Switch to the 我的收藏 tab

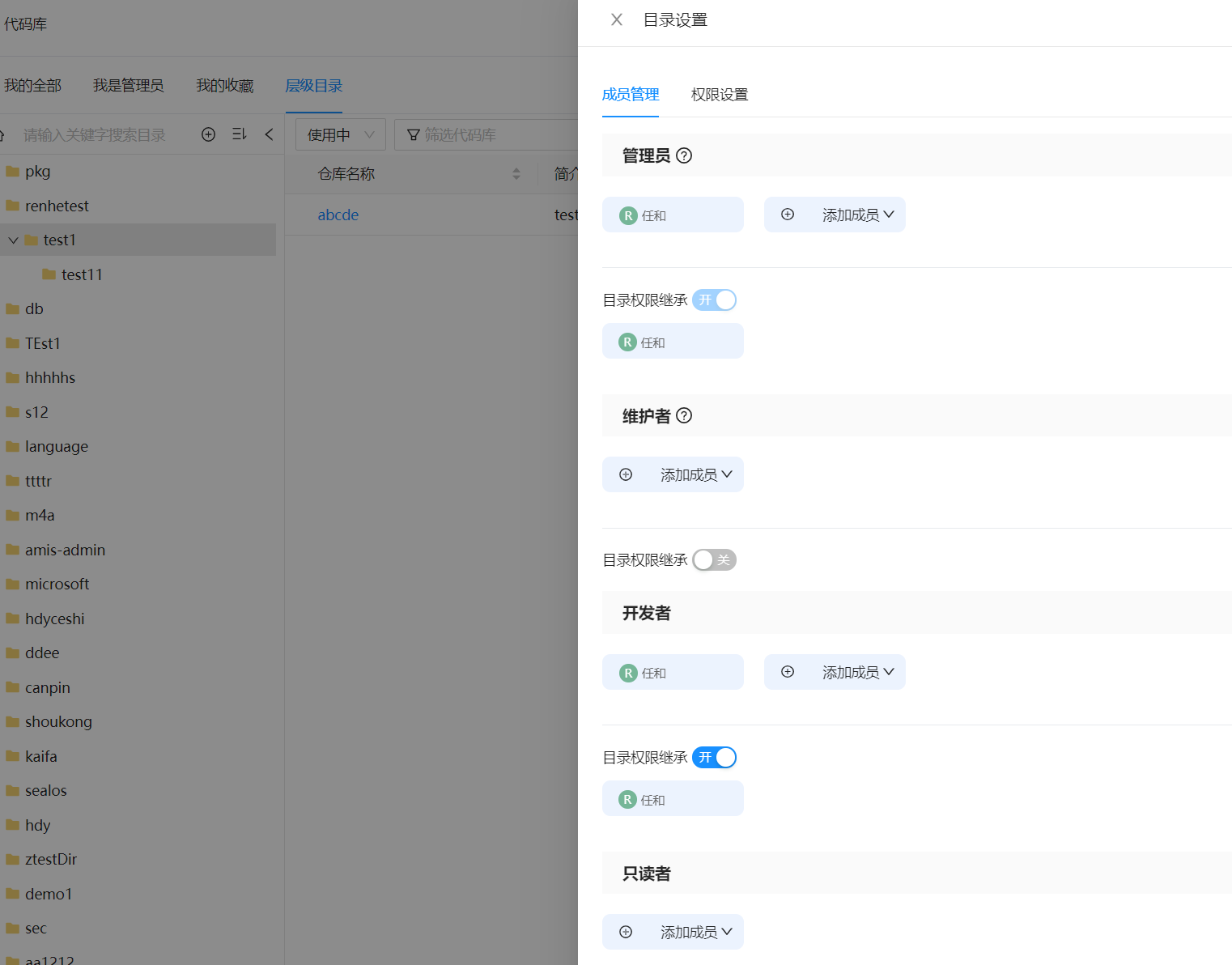coord(224,85)
